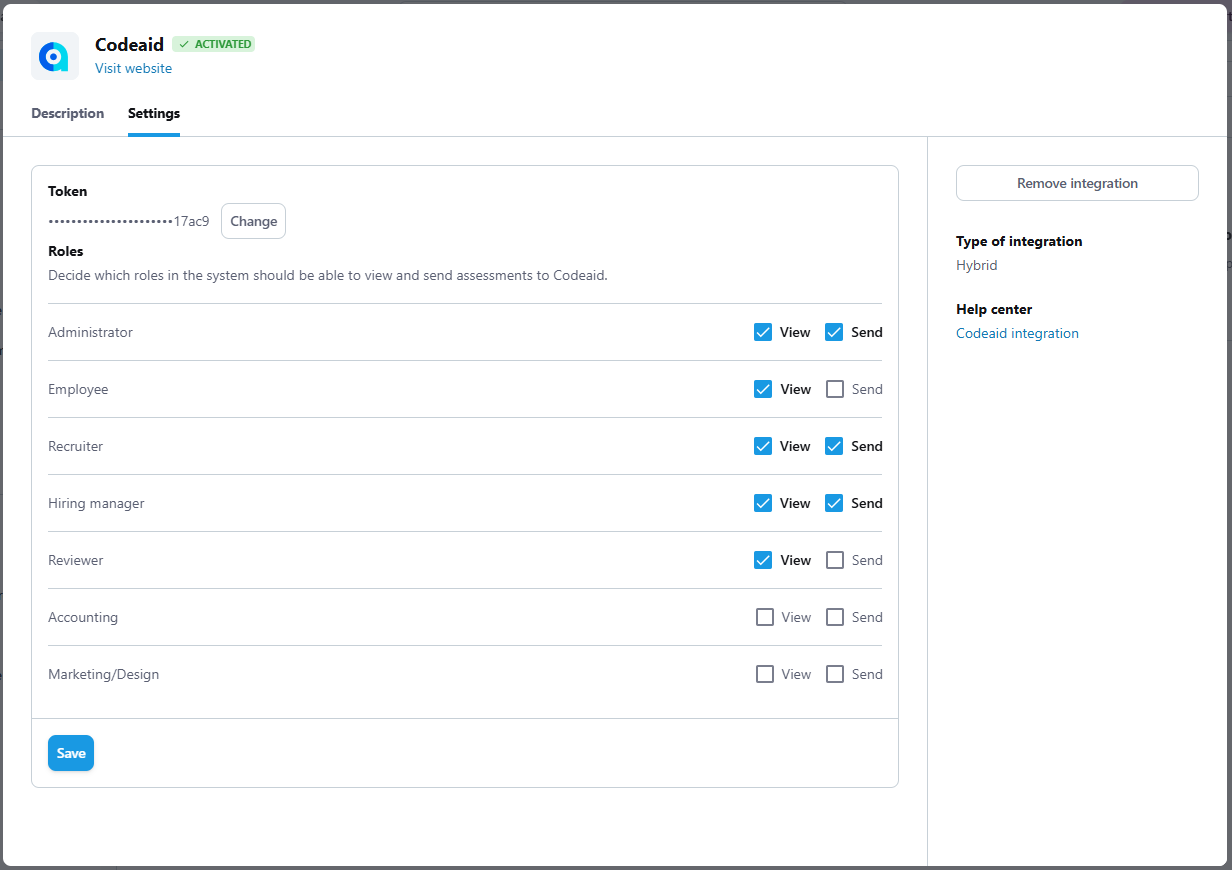The width and height of the screenshot is (1232, 870).
Task: Uncheck View for Reviewer role
Action: (763, 560)
